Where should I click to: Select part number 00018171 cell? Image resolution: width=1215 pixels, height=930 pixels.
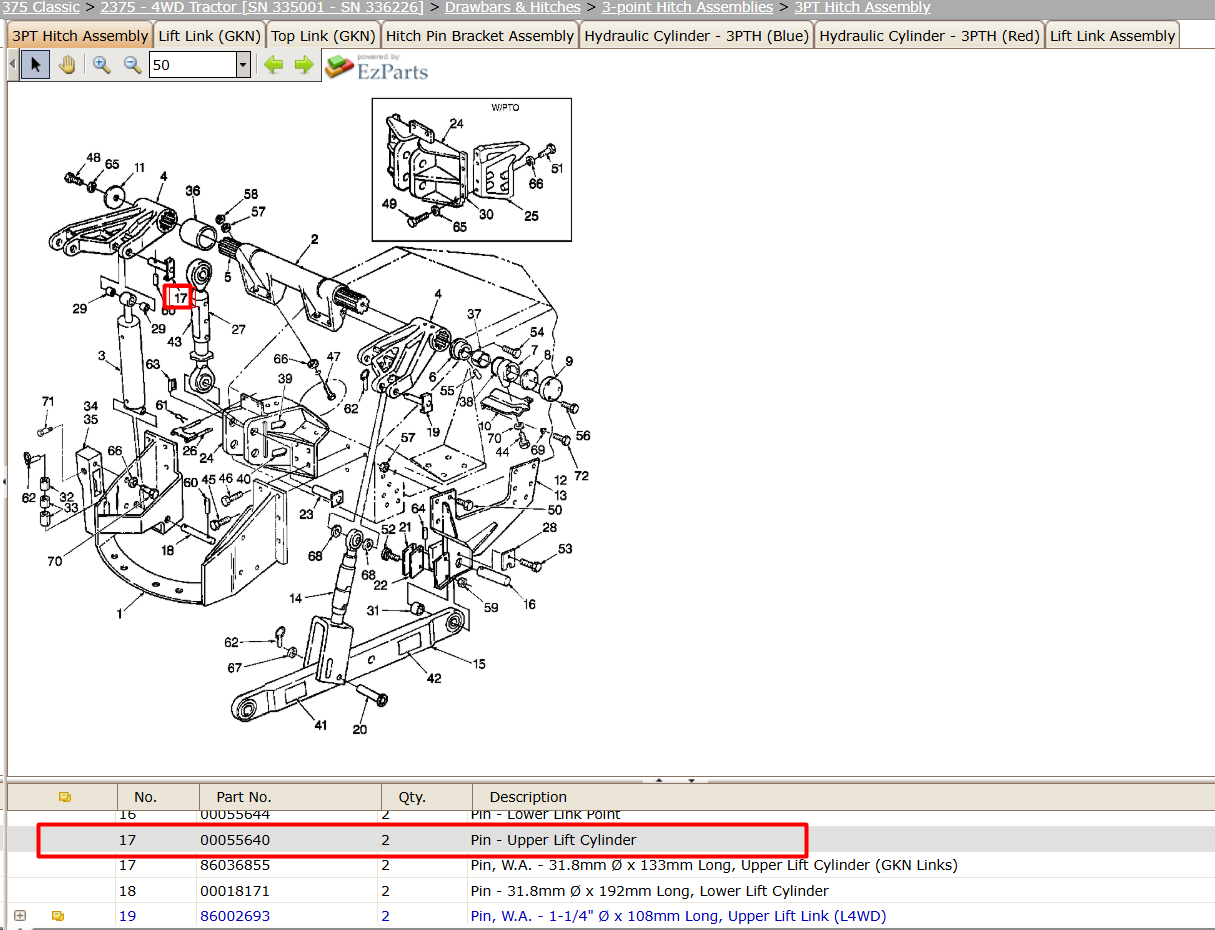(x=235, y=891)
